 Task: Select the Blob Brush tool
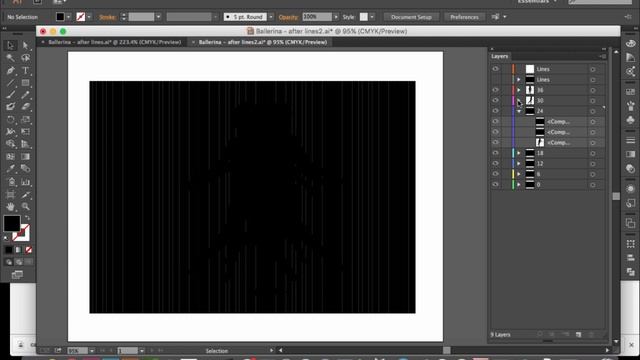click(x=11, y=107)
